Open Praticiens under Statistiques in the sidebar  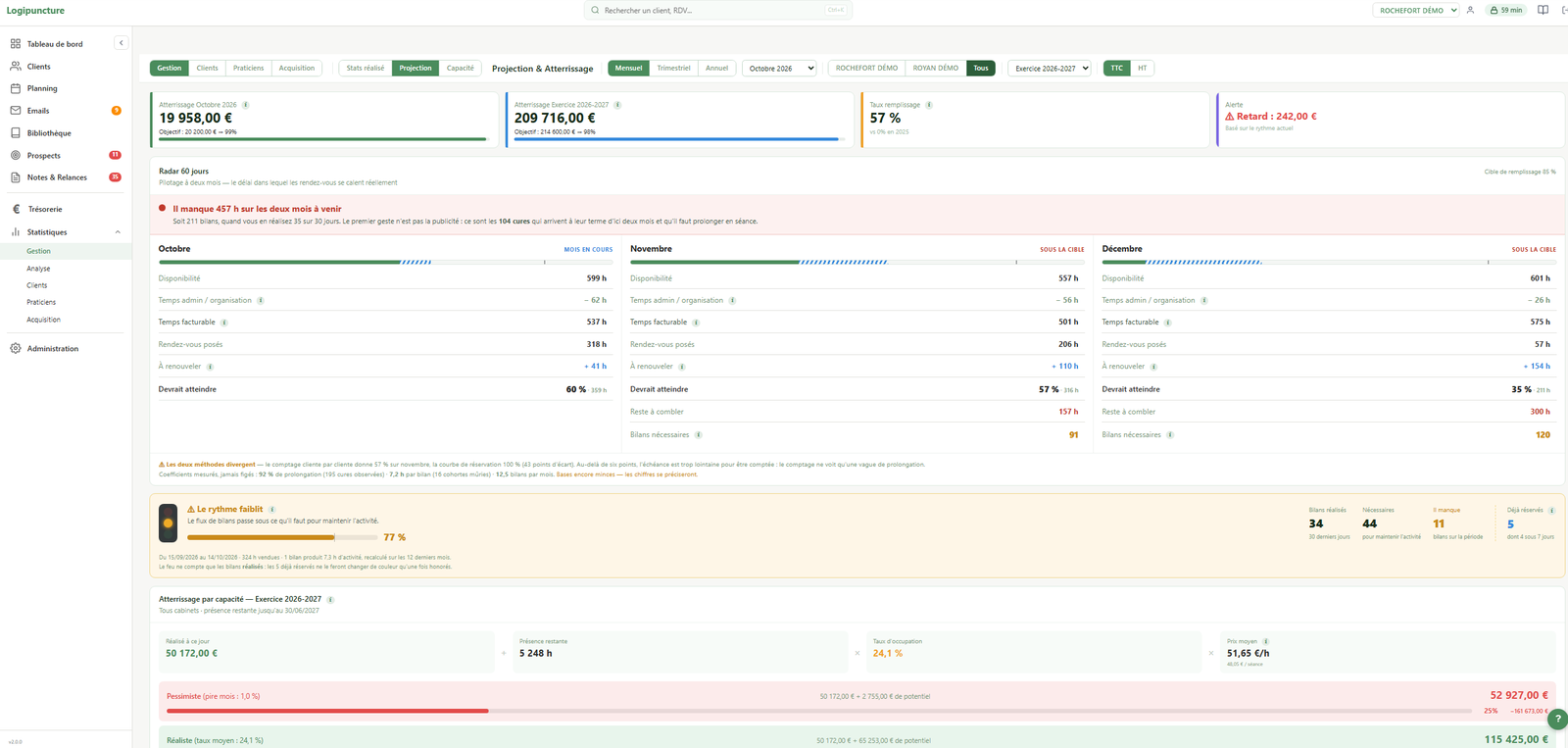click(41, 302)
